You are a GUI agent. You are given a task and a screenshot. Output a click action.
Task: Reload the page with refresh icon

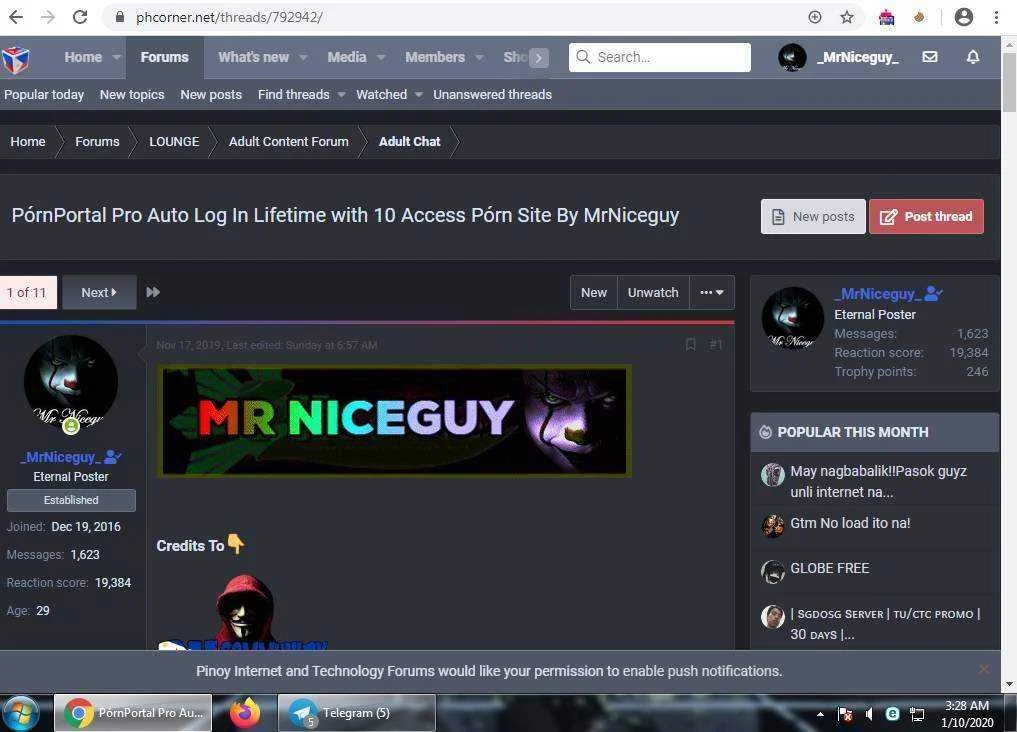pos(80,17)
